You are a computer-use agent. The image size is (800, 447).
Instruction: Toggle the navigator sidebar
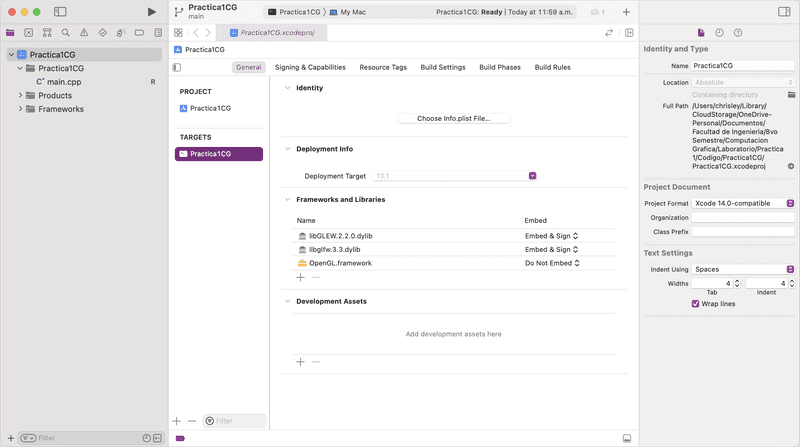[60, 12]
